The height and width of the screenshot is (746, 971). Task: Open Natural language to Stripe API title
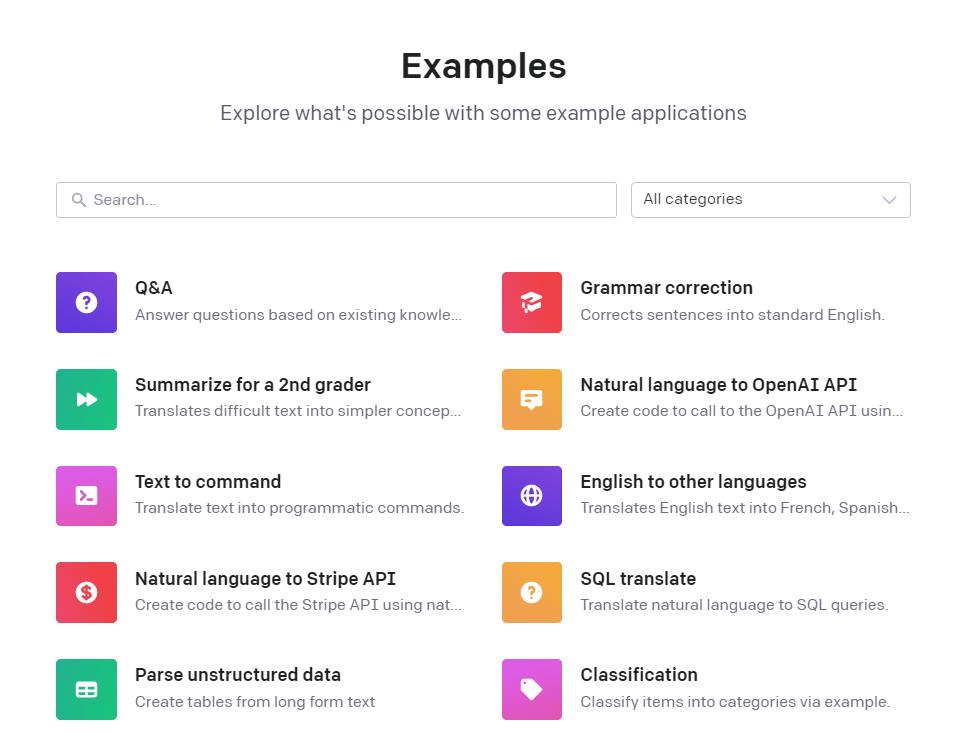(265, 579)
